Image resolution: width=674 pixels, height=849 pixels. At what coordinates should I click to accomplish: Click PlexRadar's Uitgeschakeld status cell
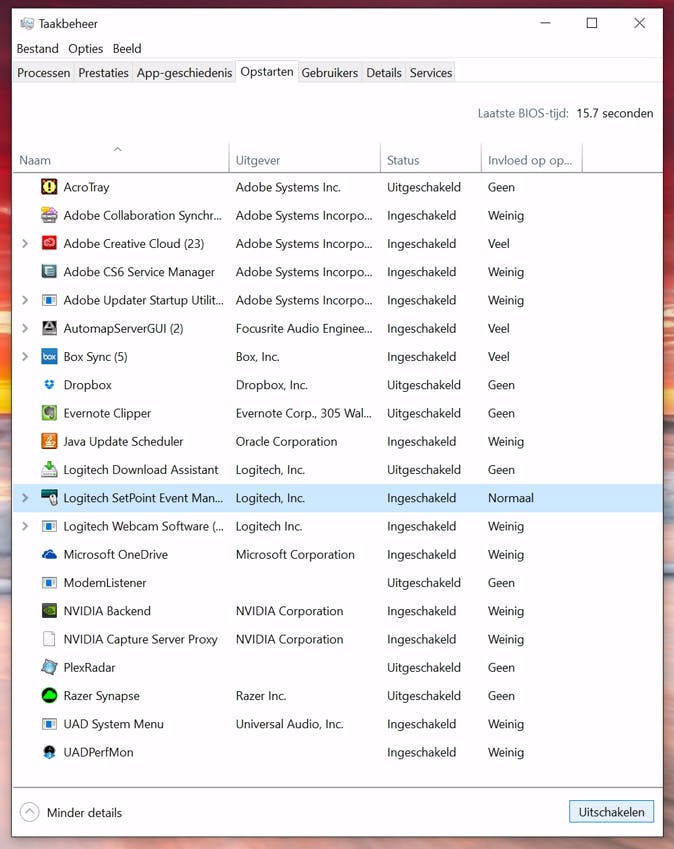(x=424, y=668)
